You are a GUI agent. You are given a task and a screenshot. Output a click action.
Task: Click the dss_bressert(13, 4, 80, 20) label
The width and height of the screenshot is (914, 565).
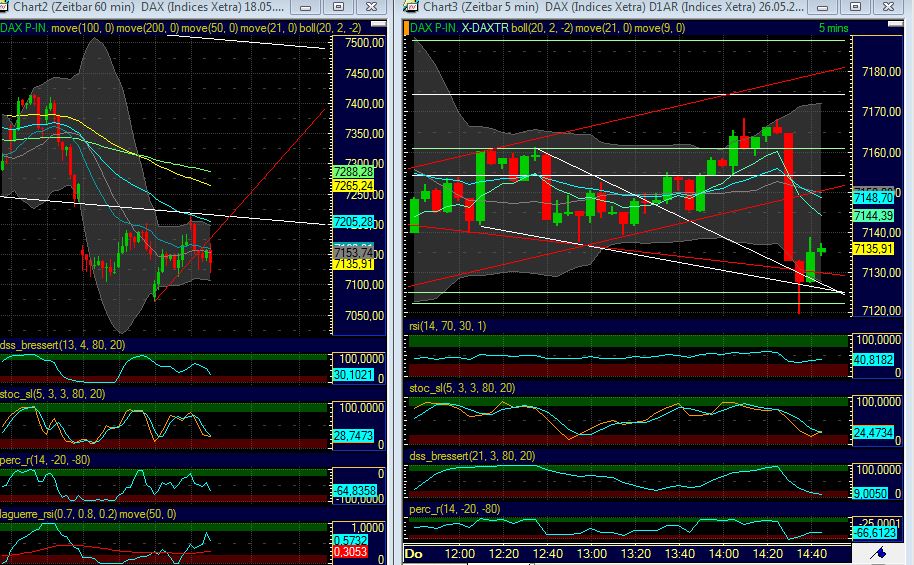pos(62,345)
